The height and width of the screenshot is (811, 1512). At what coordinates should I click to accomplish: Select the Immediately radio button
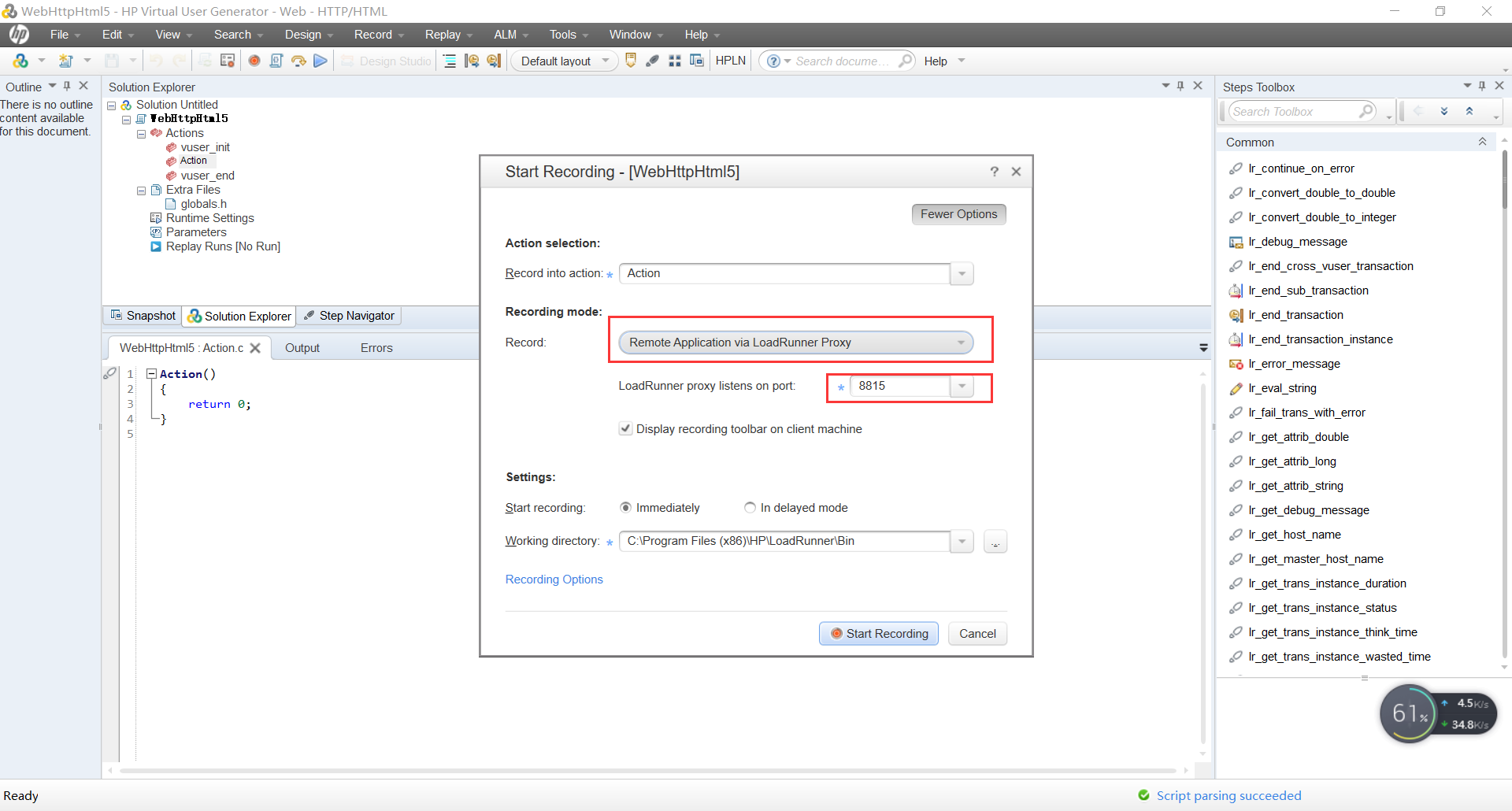coord(626,507)
